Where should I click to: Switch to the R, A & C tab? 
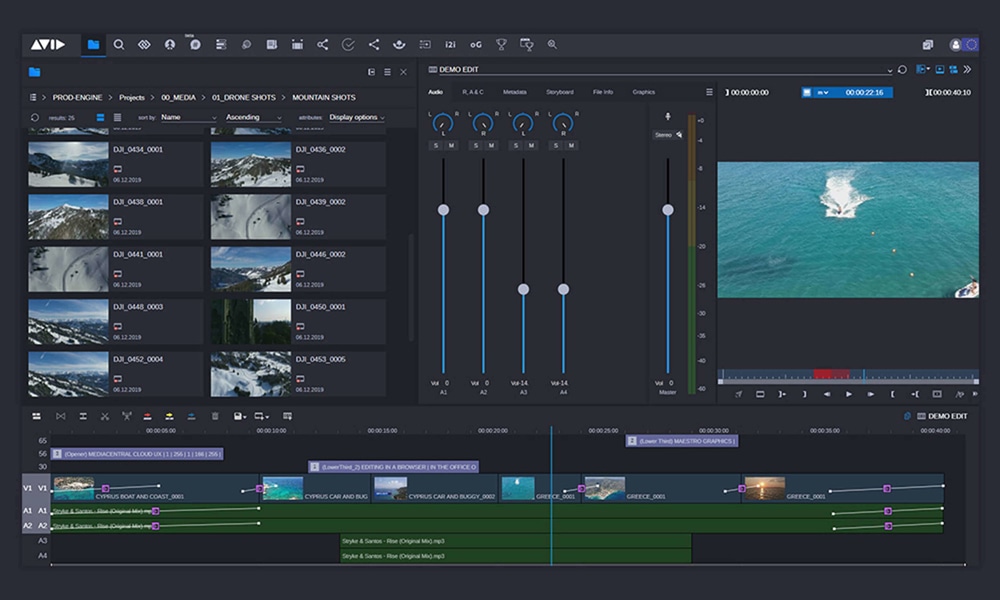(473, 92)
